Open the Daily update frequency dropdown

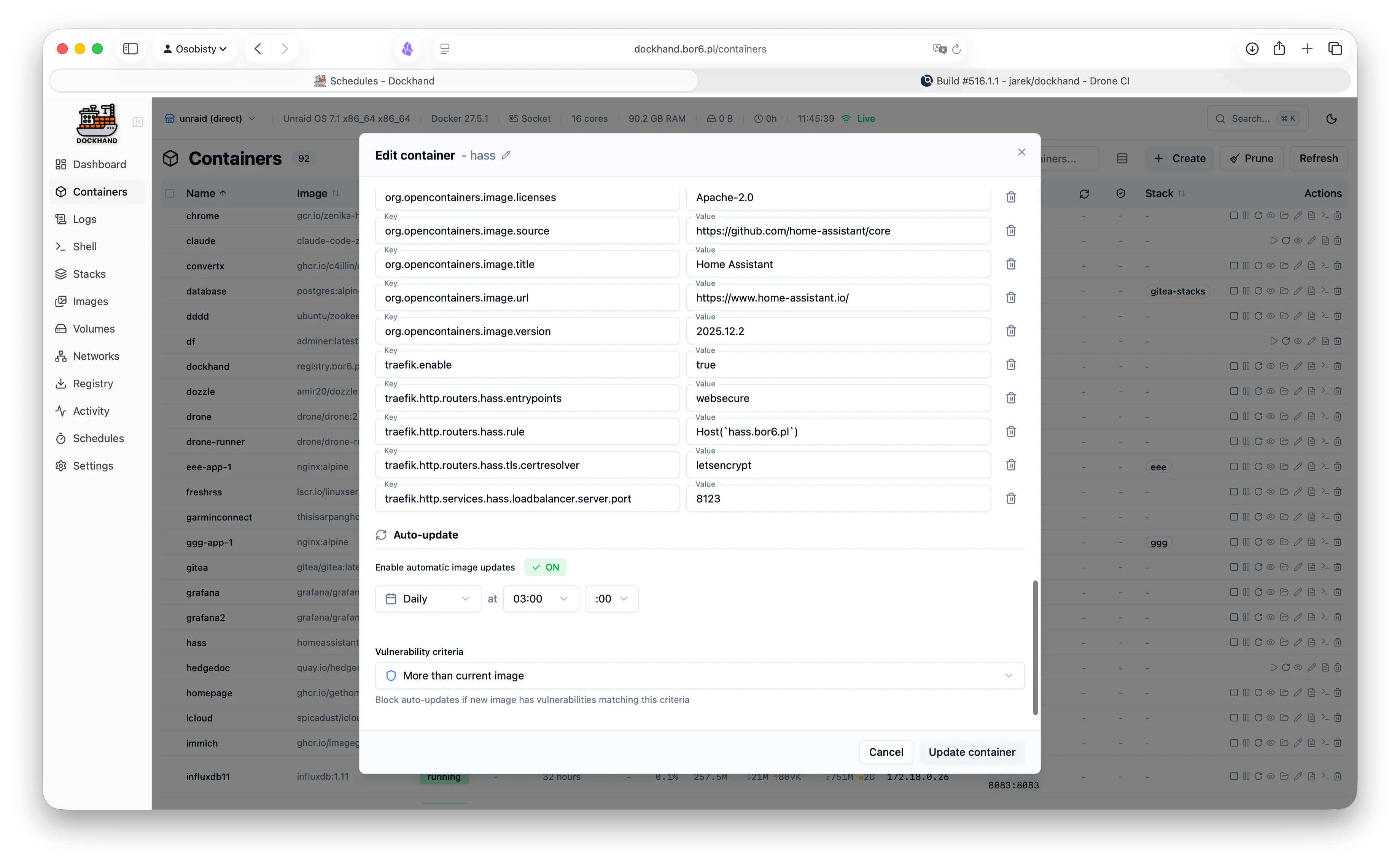(x=428, y=598)
